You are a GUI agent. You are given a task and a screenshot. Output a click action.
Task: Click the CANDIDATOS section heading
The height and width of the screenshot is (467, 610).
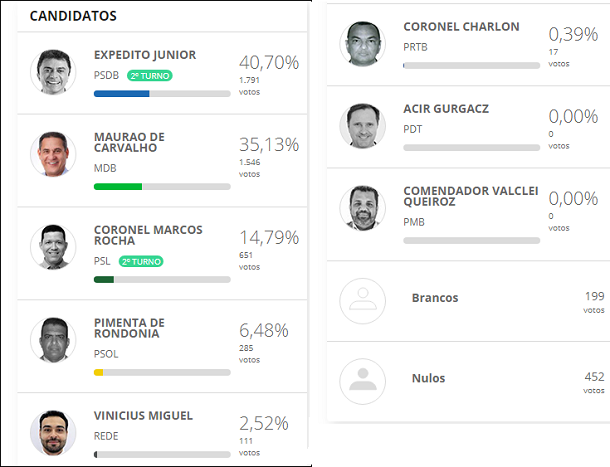tap(73, 16)
